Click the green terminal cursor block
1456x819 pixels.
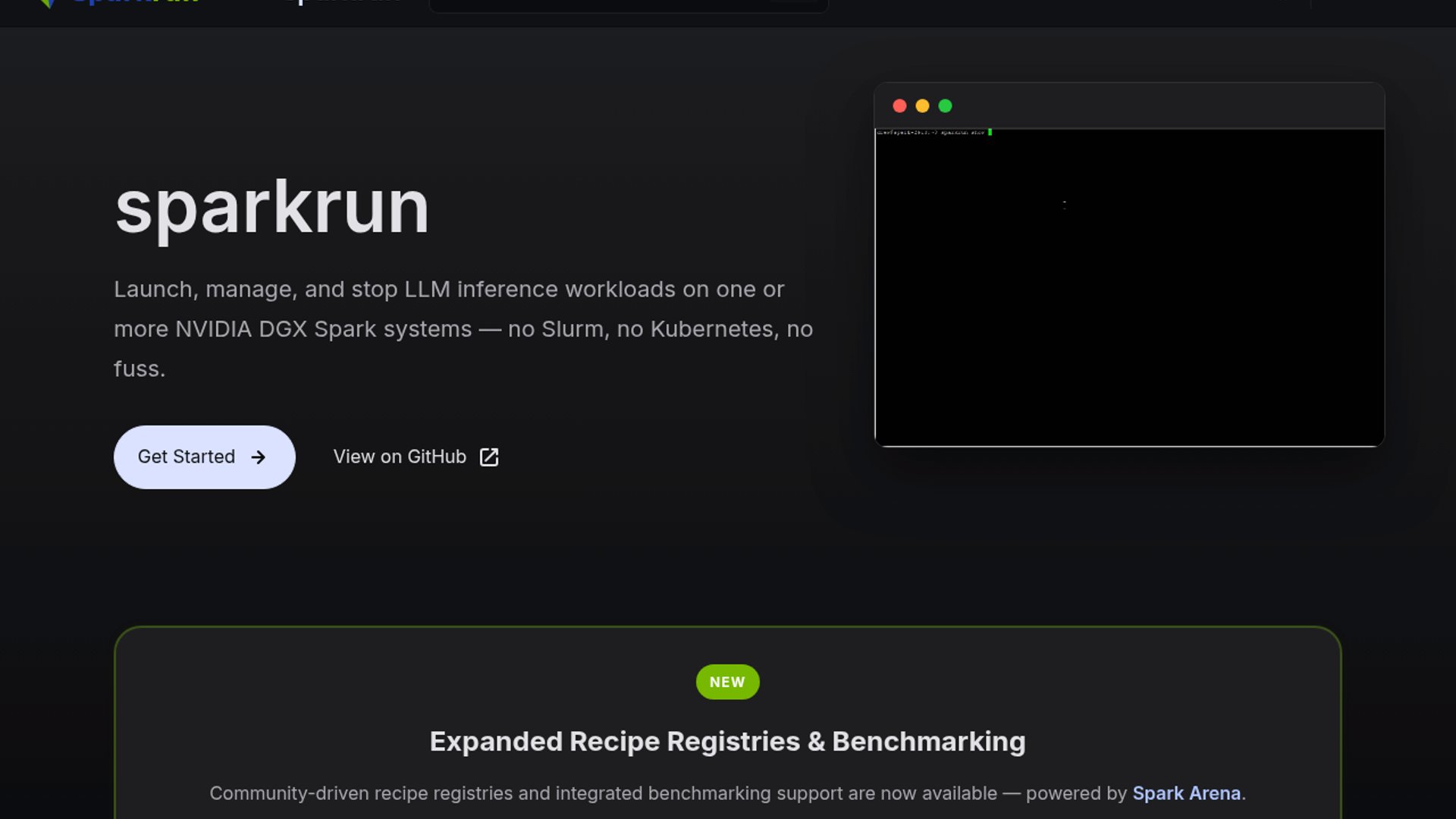[990, 133]
